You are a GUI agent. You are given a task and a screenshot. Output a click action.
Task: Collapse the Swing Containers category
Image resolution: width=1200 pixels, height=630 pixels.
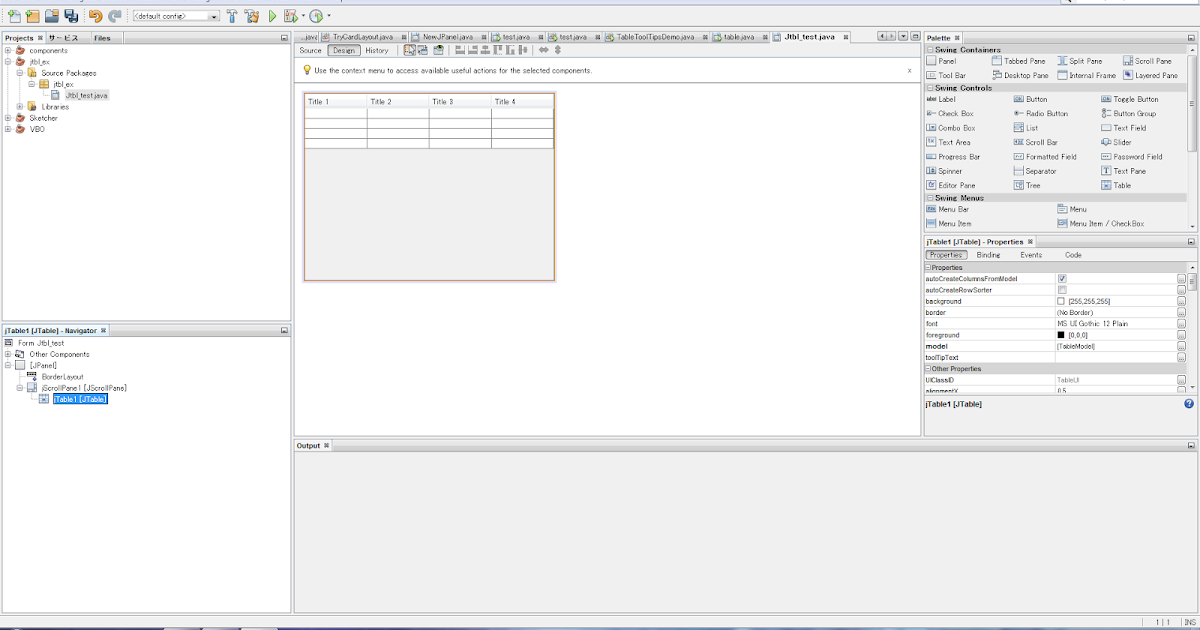[x=930, y=50]
